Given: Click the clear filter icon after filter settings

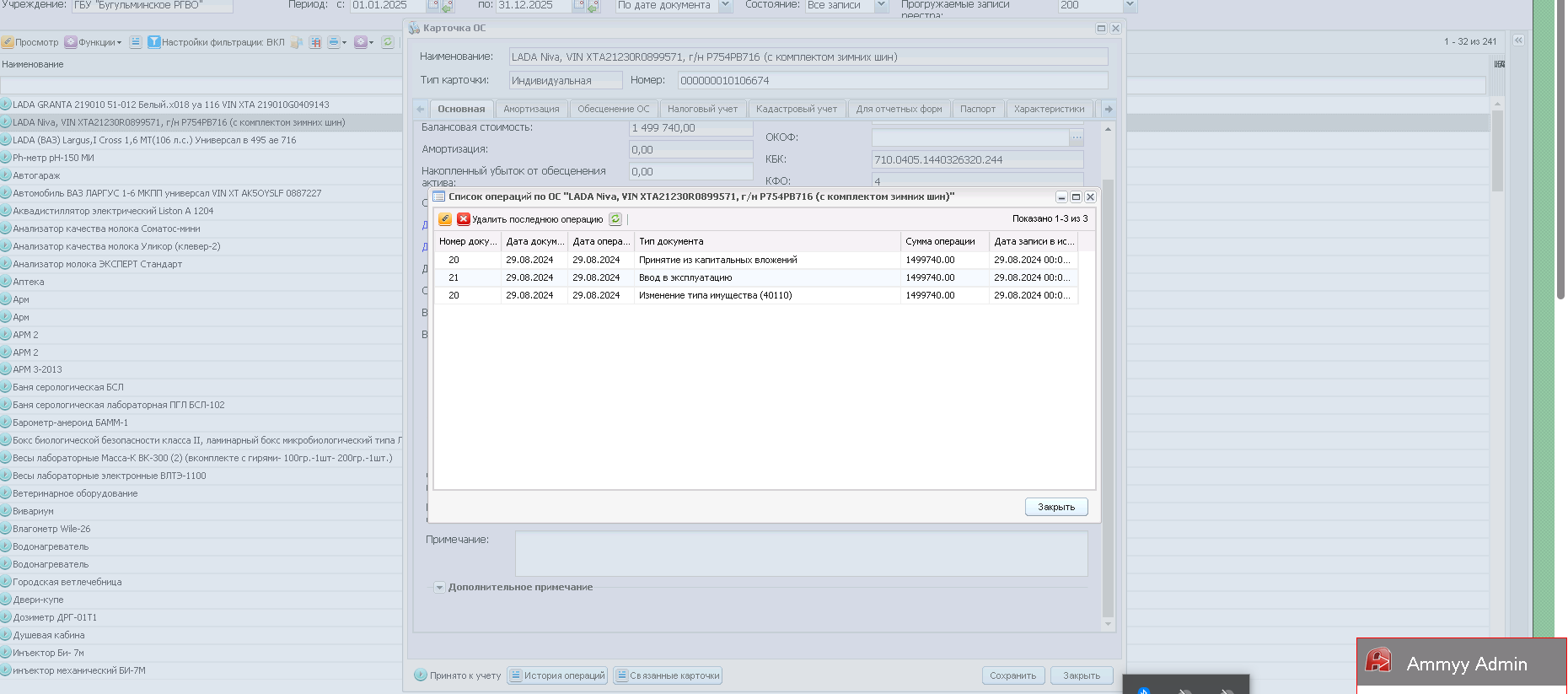Looking at the screenshot, I should (x=297, y=42).
